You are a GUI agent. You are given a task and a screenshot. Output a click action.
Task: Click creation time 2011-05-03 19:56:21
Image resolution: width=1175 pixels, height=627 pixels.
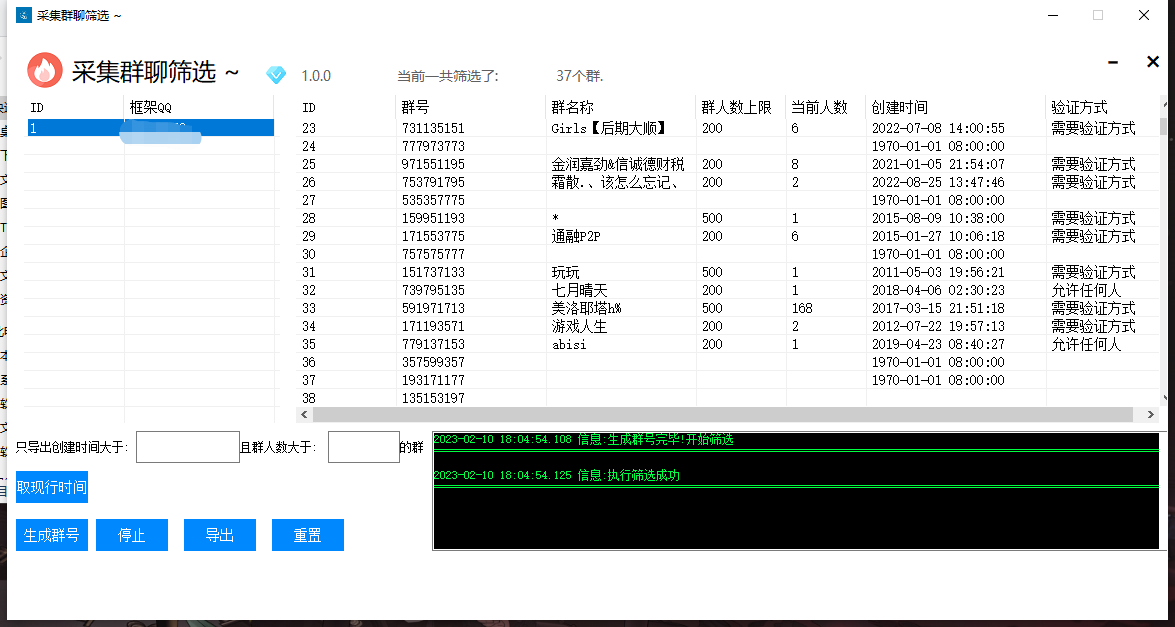click(x=938, y=272)
